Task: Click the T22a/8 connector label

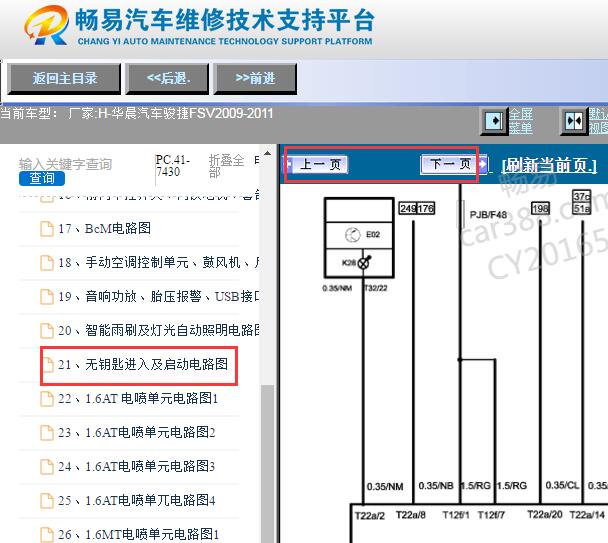Action: tap(410, 515)
